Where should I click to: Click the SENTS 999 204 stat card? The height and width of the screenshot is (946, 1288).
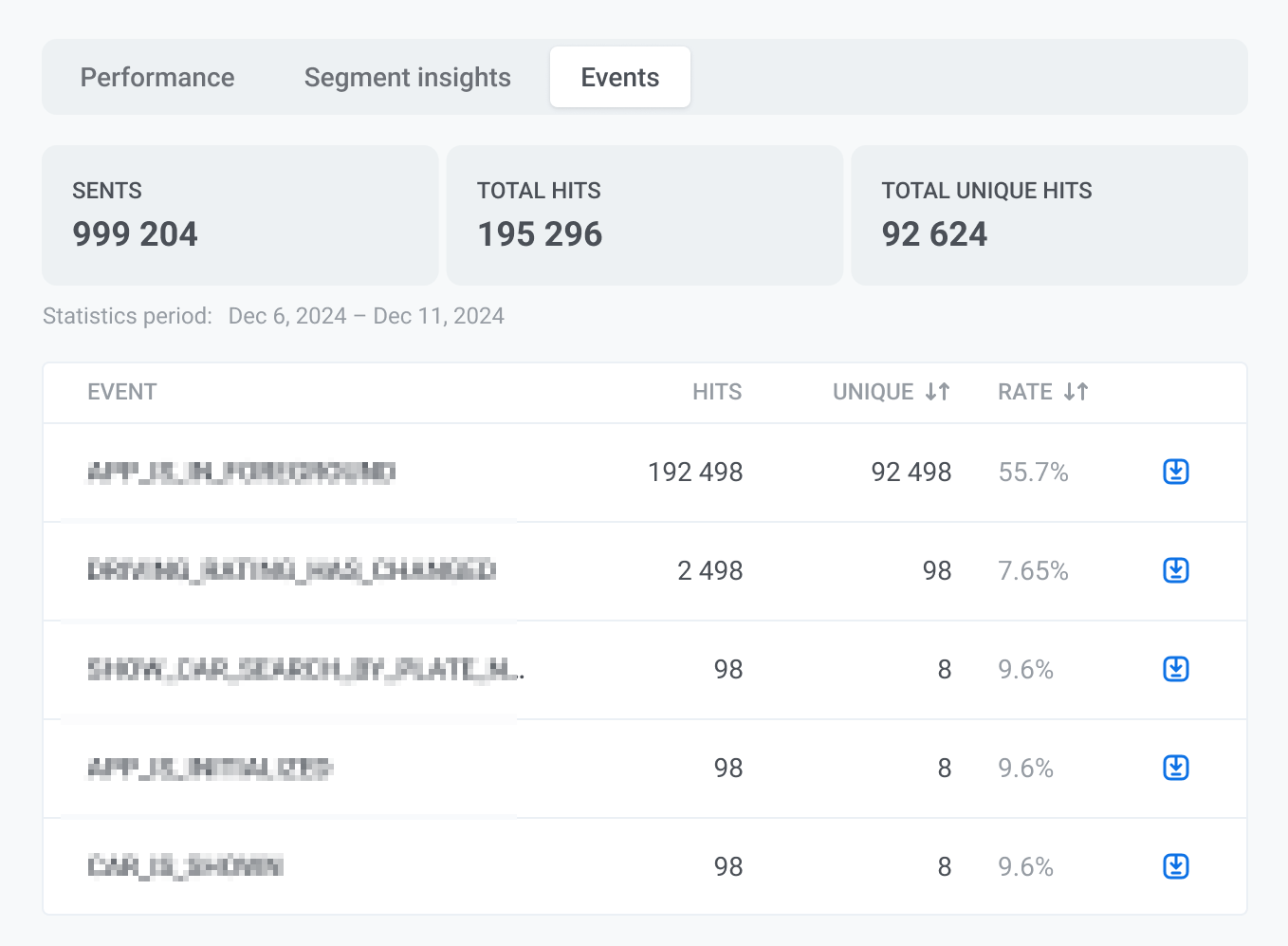pyautogui.click(x=240, y=215)
